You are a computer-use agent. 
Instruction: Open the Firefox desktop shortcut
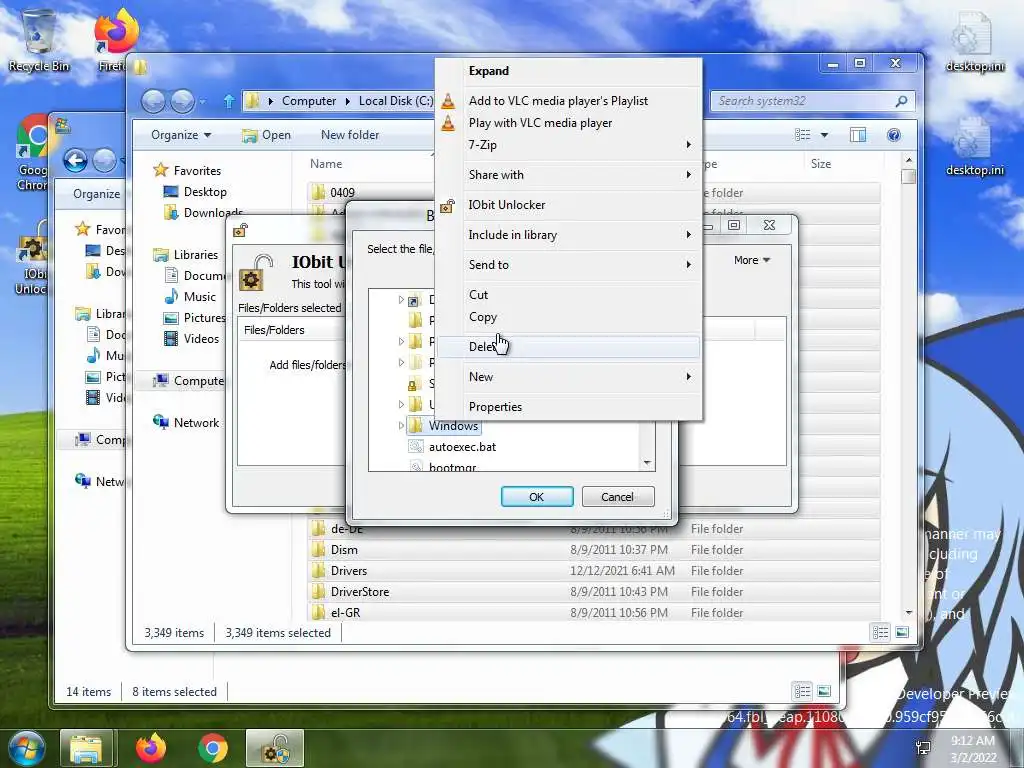[x=115, y=39]
